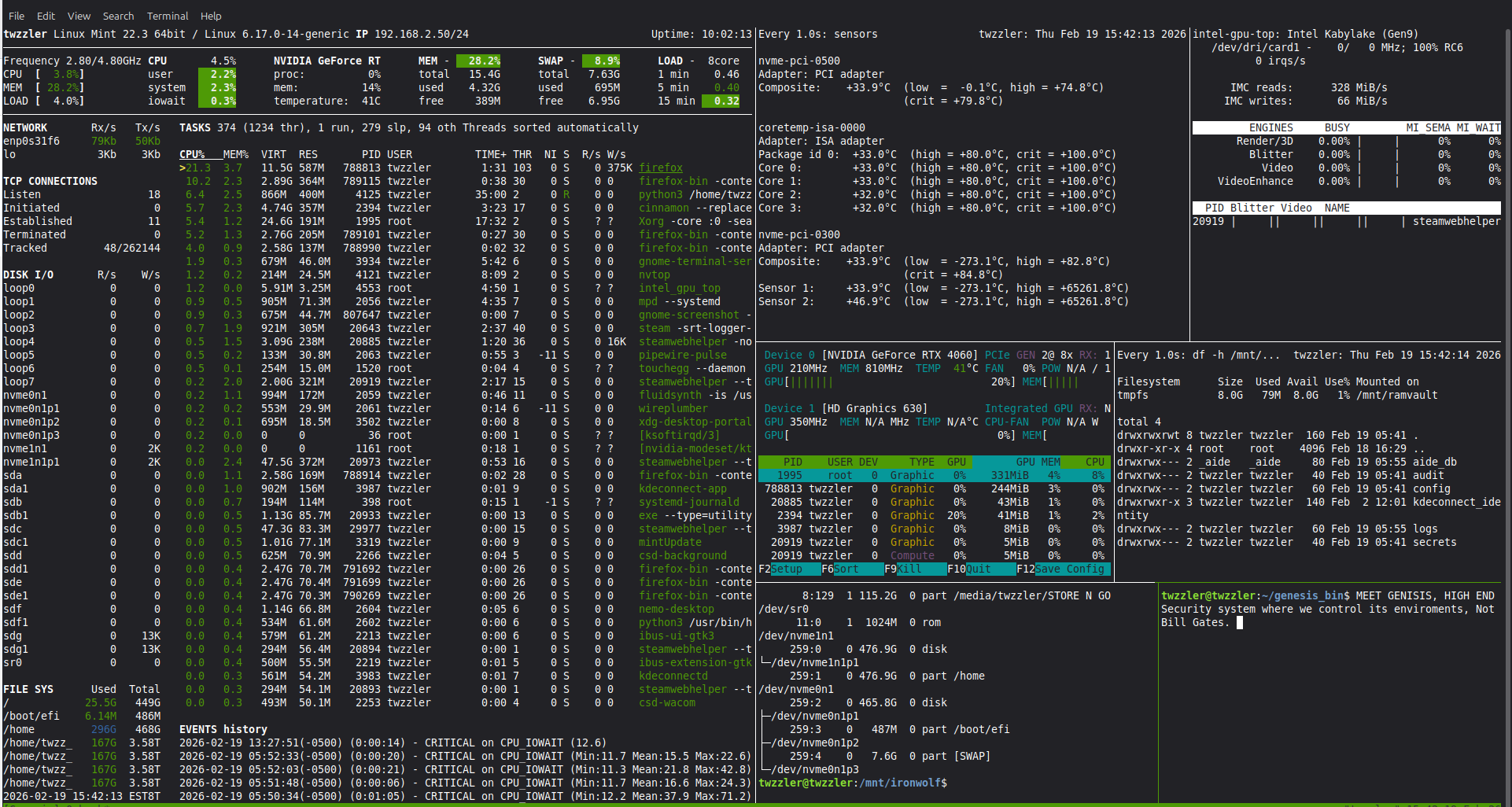Click the /boot/efi filesystem row
The image size is (1512, 807).
coord(82,716)
